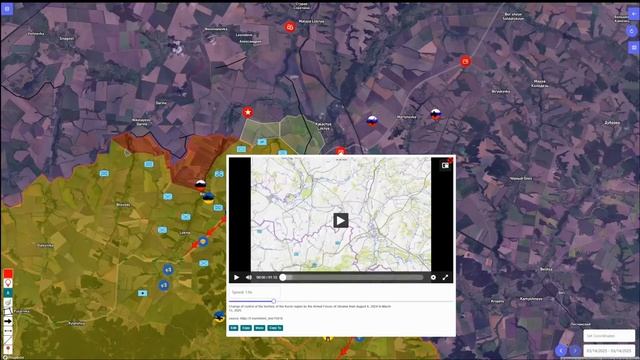
Task: Click the video progress seek bar
Action: click(353, 277)
